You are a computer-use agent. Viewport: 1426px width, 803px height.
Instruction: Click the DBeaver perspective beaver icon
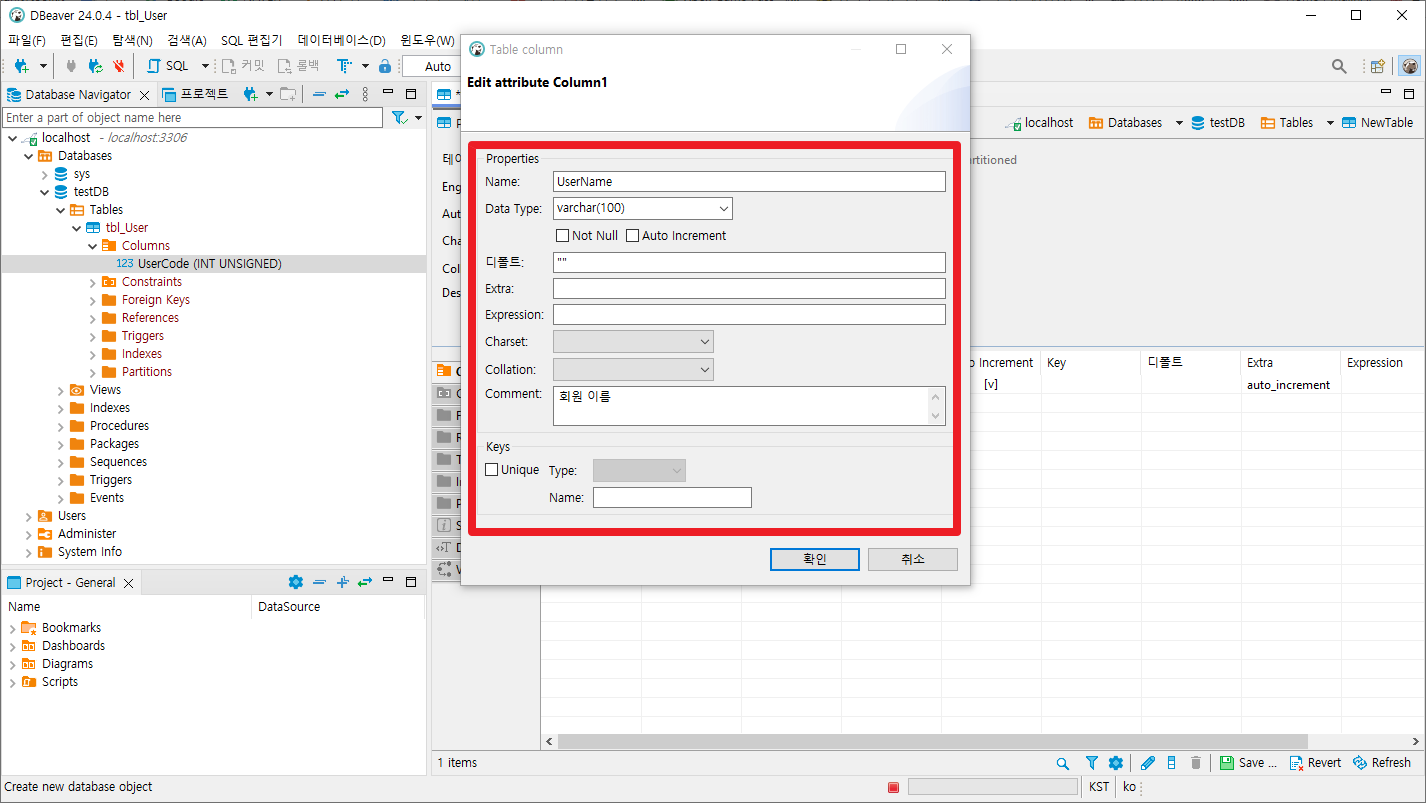pyautogui.click(x=1409, y=66)
